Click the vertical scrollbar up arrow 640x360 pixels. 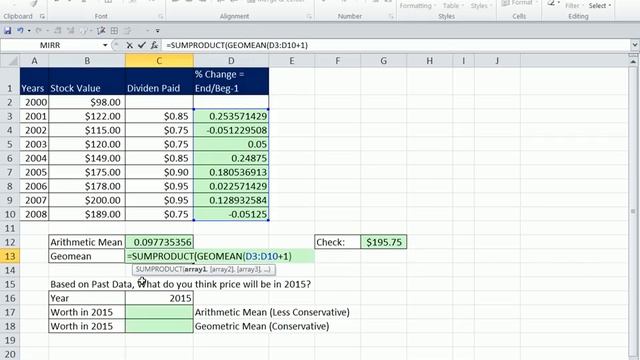tap(633, 61)
